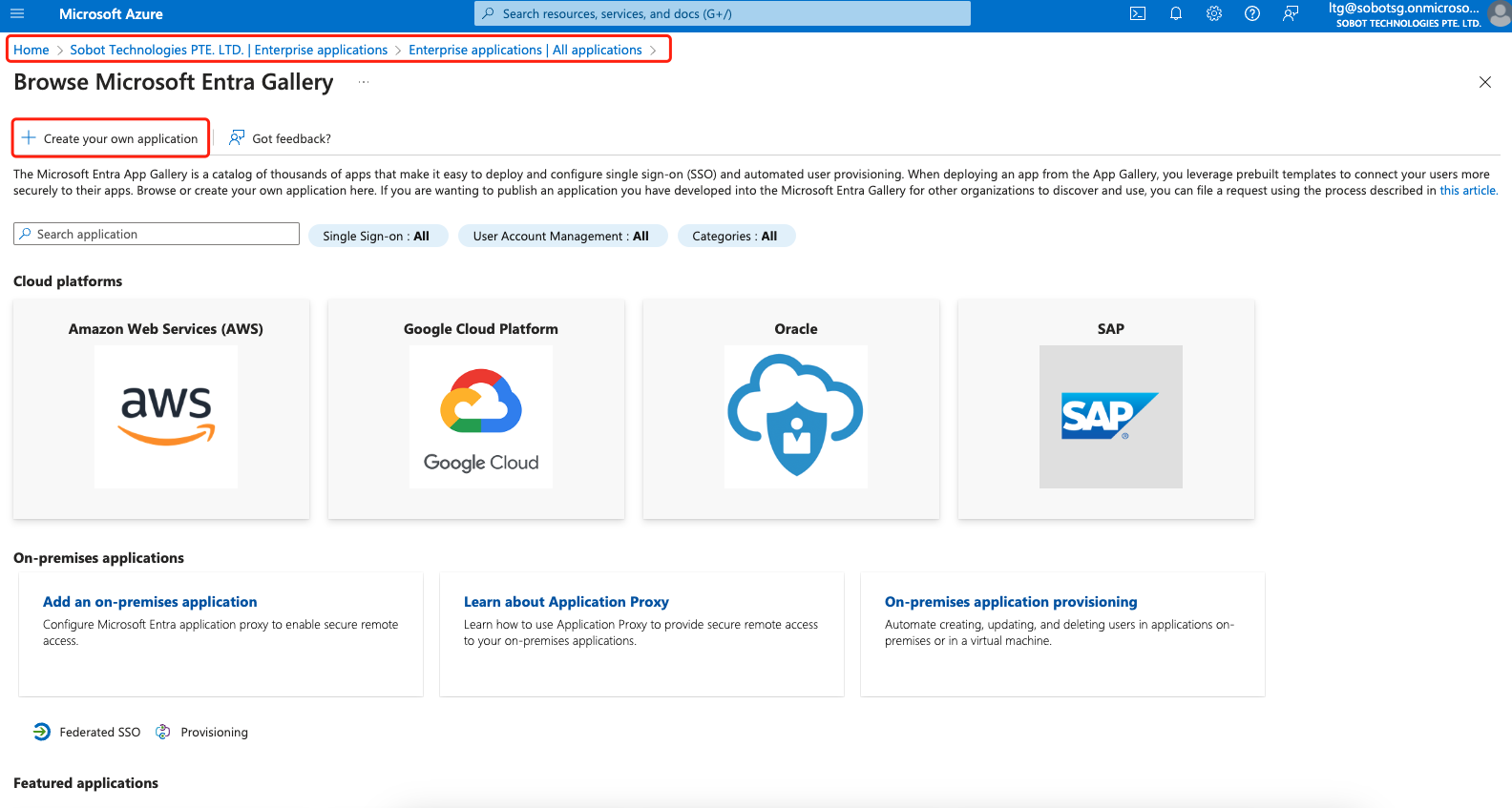Click the Provisioning label
This screenshot has height=808, width=1512.
tap(215, 733)
